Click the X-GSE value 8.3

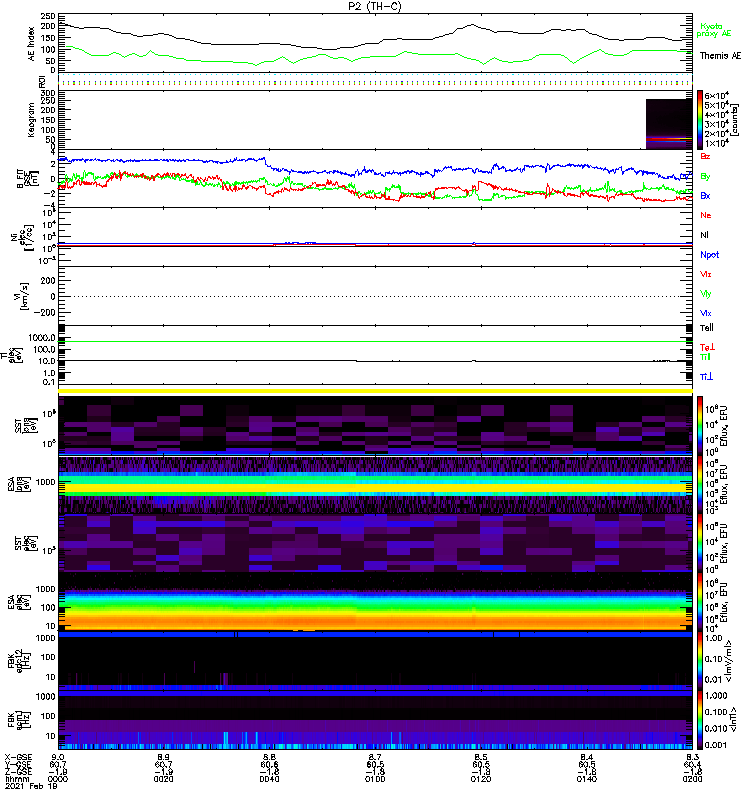click(692, 757)
